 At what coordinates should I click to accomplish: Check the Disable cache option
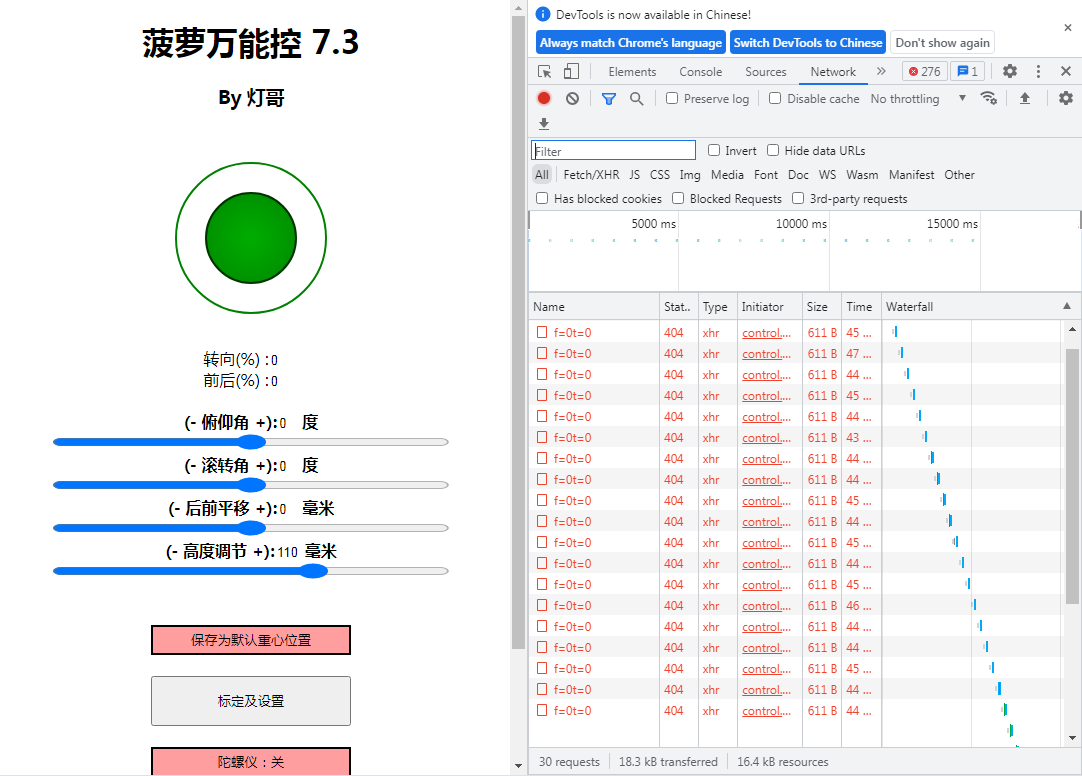coord(775,98)
